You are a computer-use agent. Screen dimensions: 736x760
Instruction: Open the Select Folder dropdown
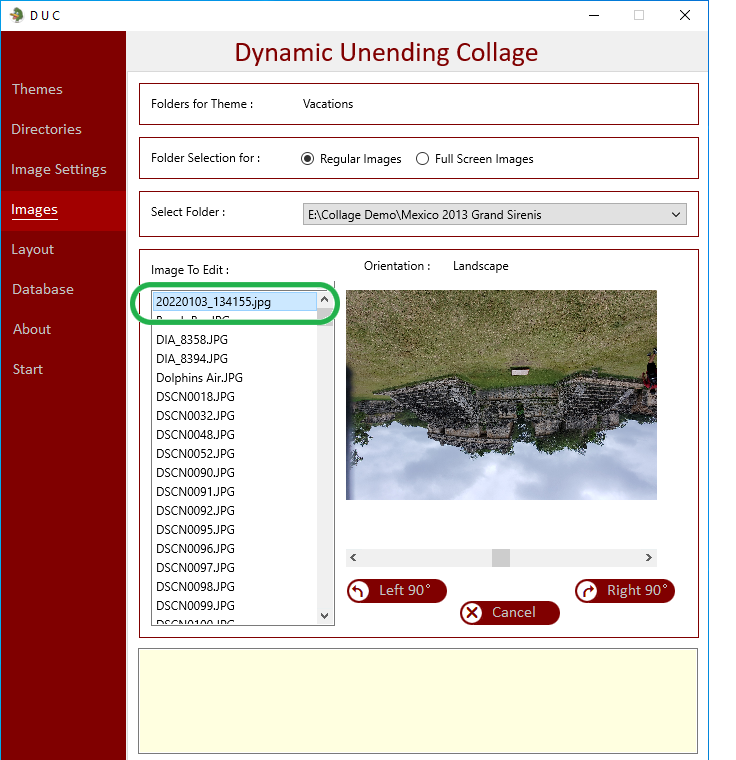pos(495,214)
